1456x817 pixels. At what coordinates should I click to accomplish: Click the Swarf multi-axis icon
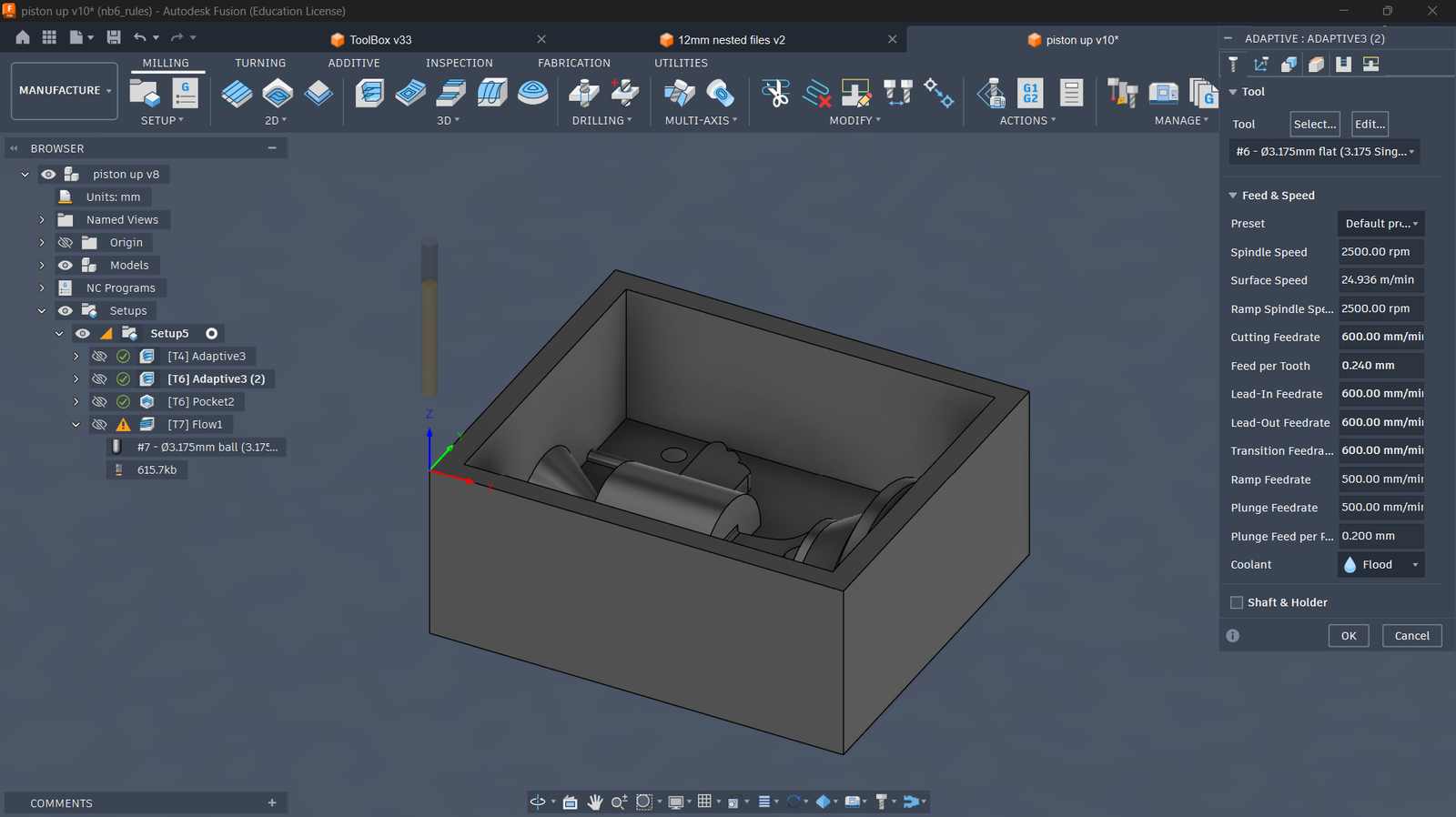click(679, 93)
